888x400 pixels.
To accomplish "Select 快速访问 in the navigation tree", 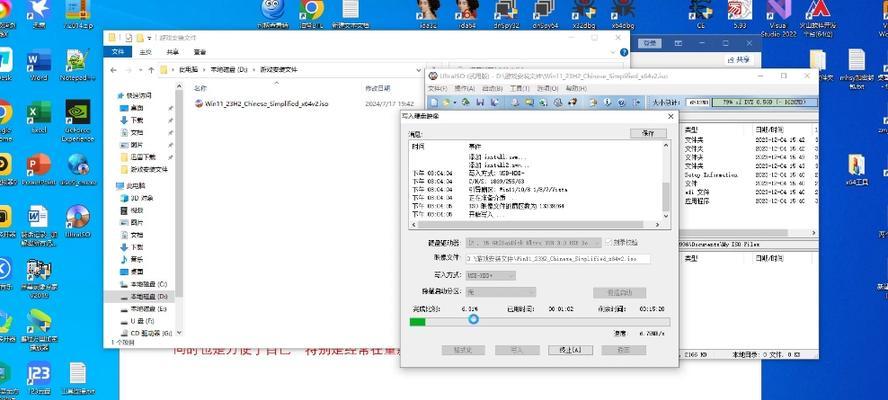I will 135,95.
